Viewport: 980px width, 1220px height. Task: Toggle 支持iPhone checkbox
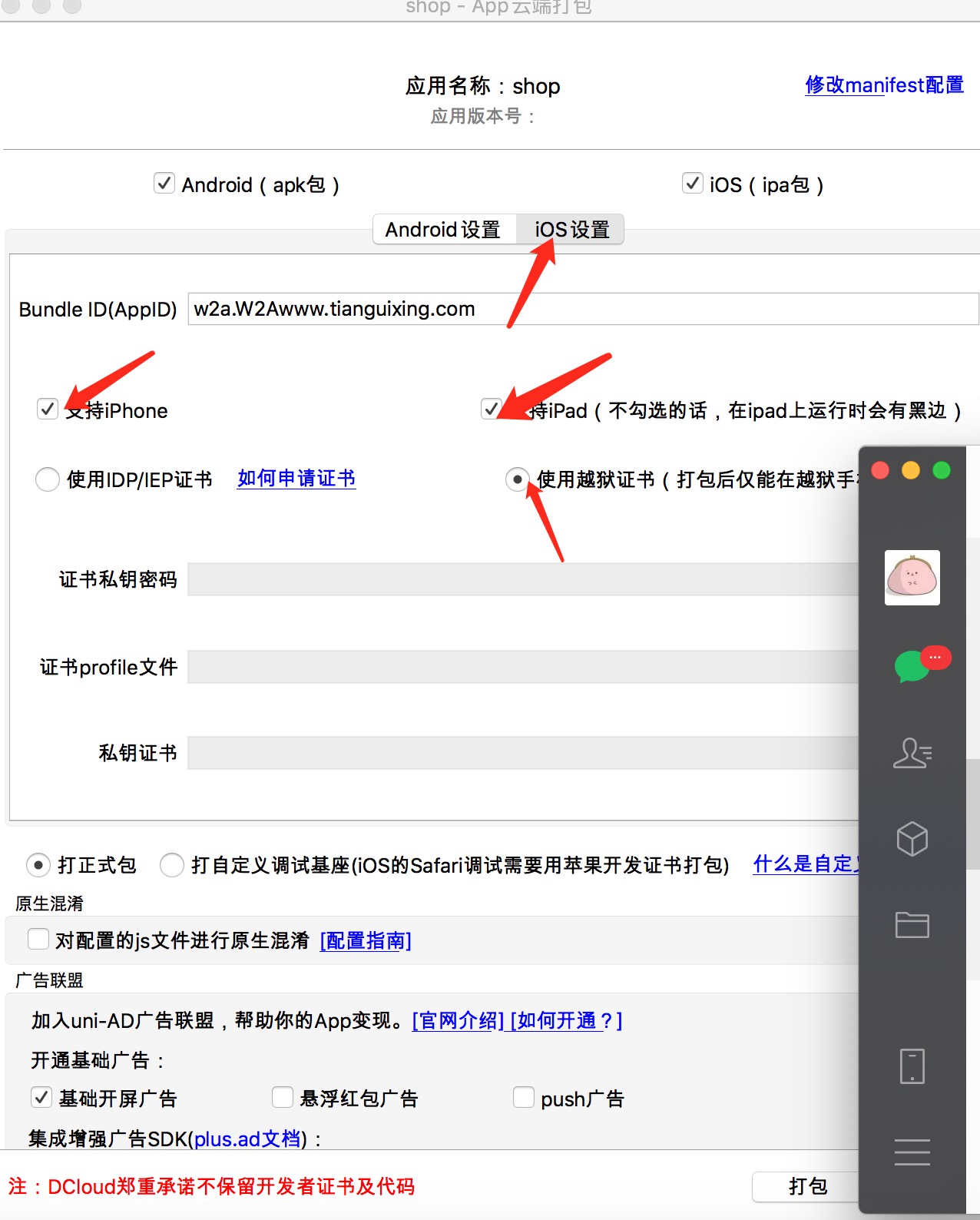coord(48,409)
